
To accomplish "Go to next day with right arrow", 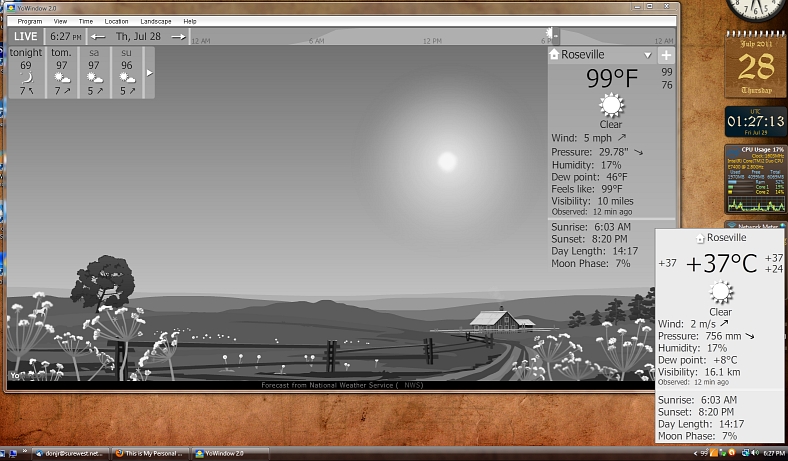I will tap(178, 37).
